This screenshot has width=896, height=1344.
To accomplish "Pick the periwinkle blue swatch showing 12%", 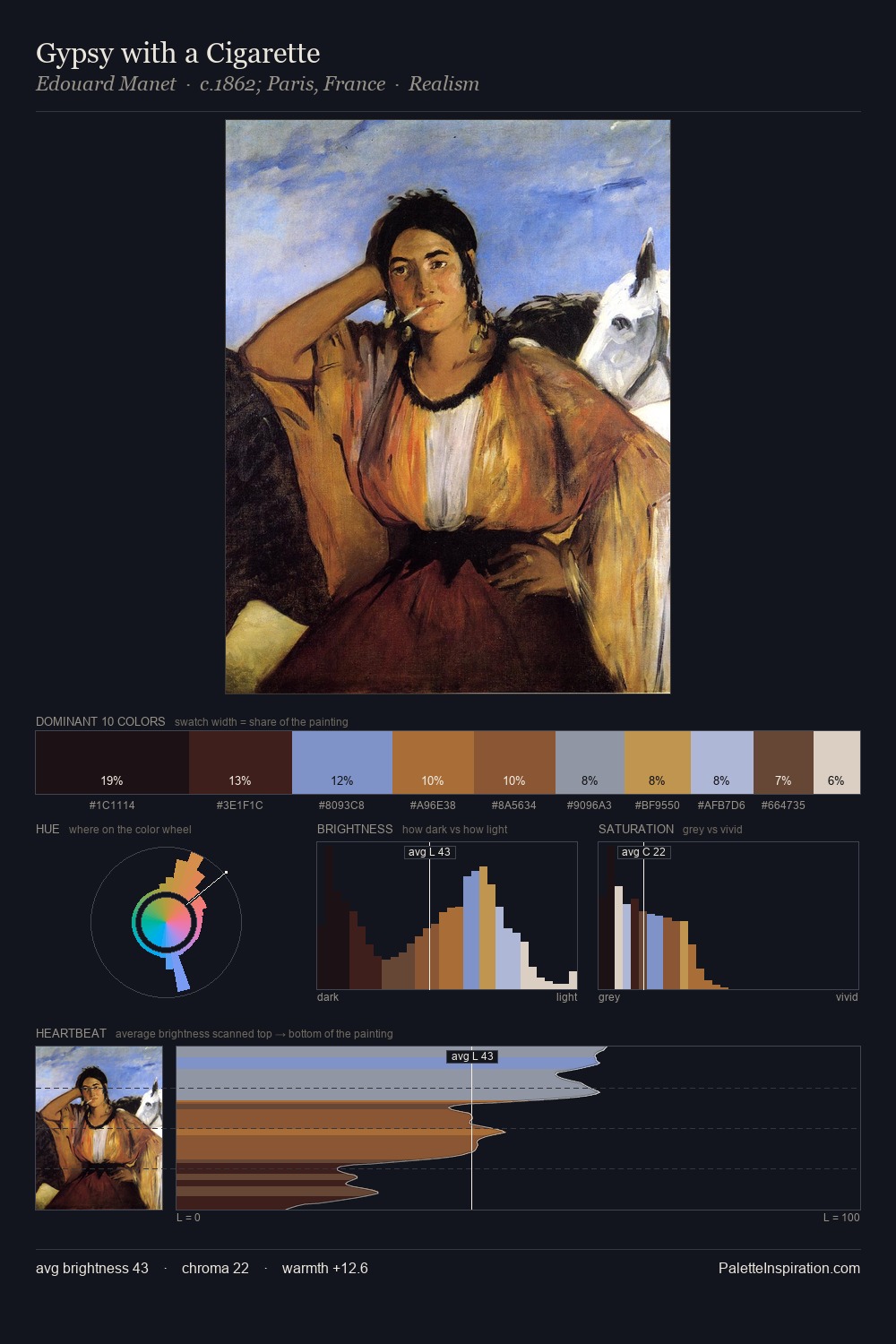I will [342, 762].
